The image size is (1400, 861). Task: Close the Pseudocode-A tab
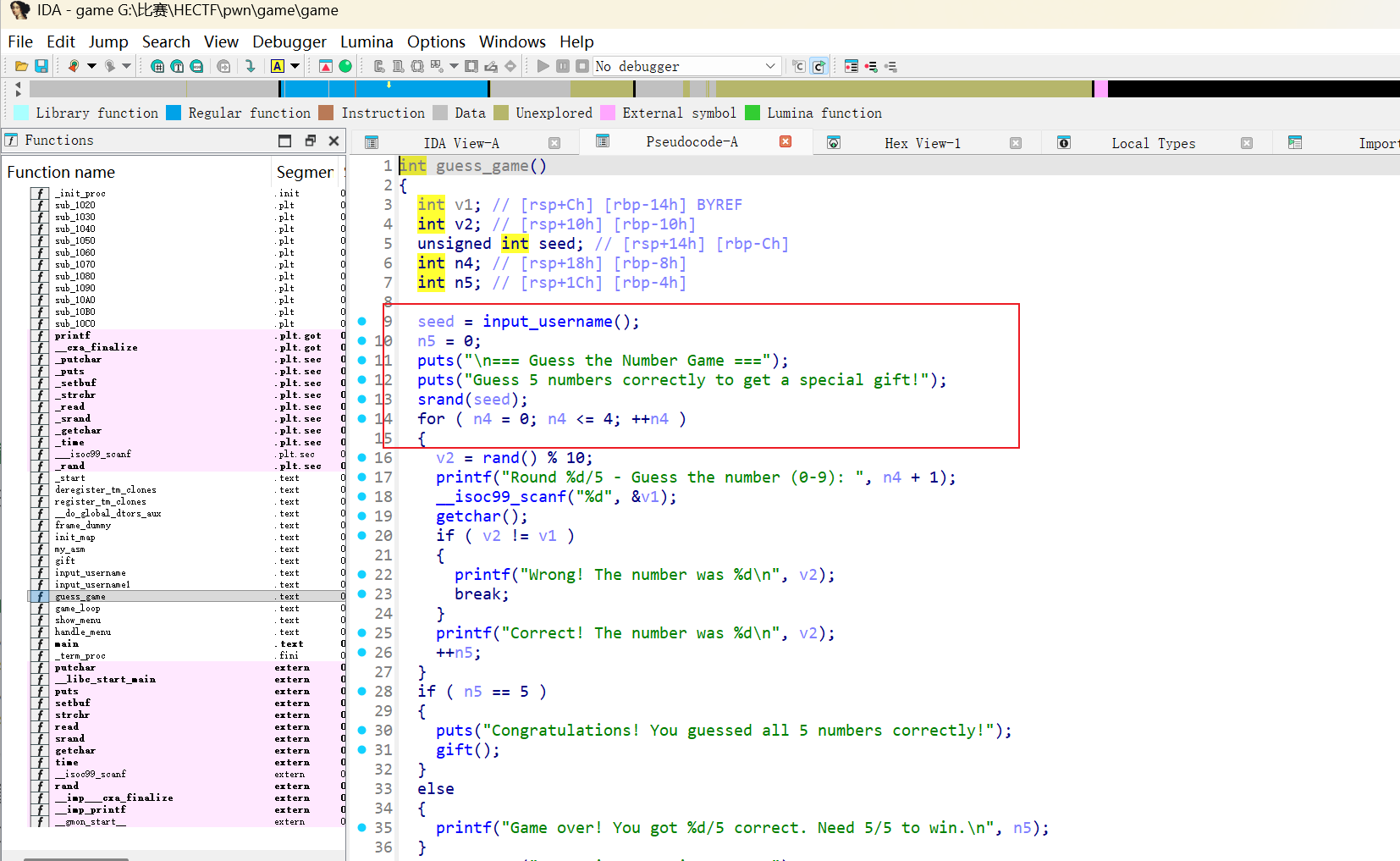click(785, 141)
